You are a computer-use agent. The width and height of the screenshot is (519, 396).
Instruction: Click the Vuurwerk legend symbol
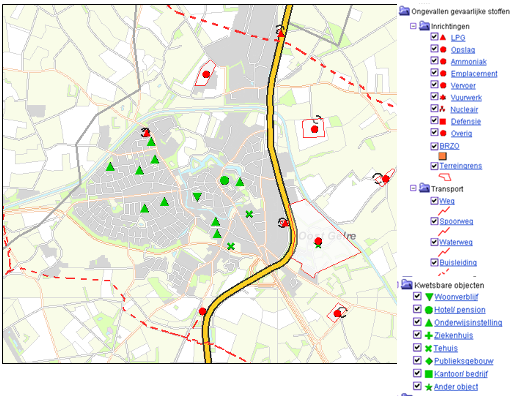[443, 97]
